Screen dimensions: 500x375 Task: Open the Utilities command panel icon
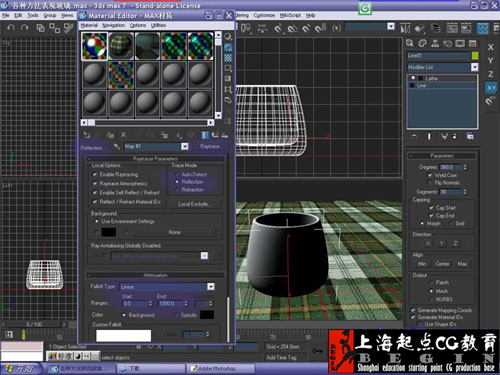[x=473, y=43]
